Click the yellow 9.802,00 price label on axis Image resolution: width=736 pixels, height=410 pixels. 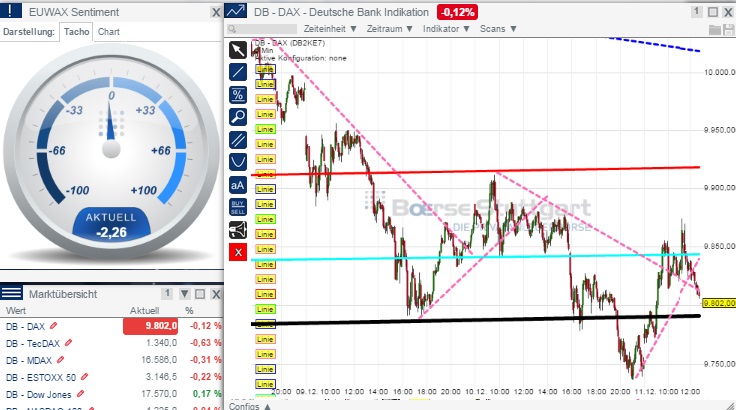click(719, 303)
